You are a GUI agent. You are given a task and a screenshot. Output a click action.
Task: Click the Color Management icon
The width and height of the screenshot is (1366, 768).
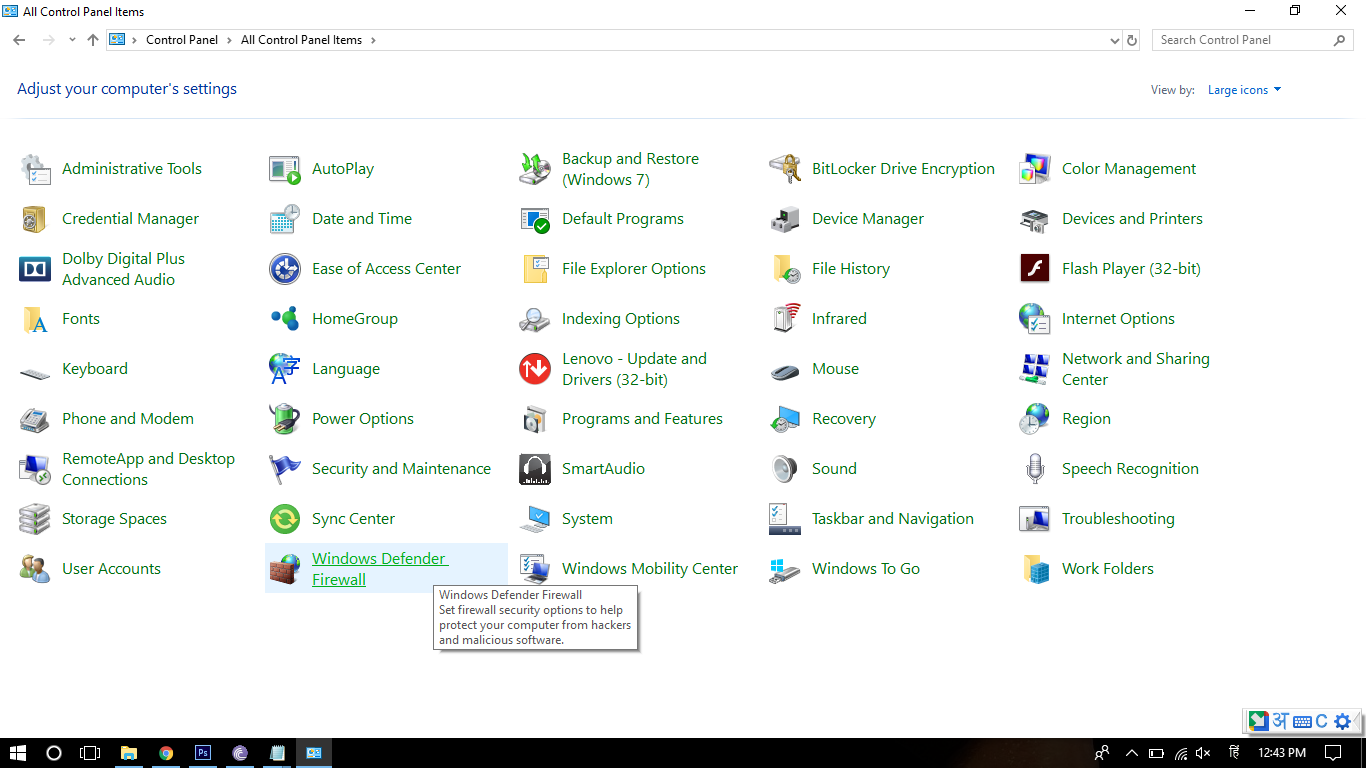(x=1035, y=169)
